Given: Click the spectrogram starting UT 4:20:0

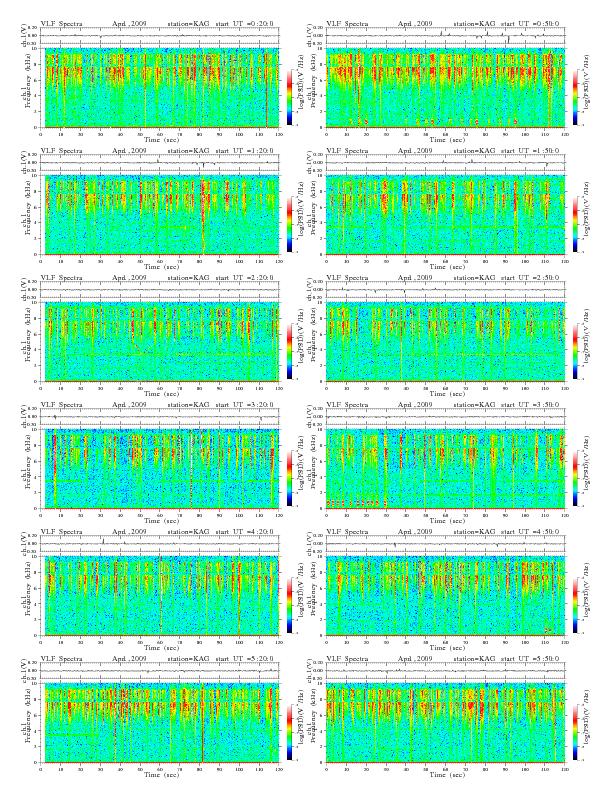Looking at the screenshot, I should (x=160, y=596).
